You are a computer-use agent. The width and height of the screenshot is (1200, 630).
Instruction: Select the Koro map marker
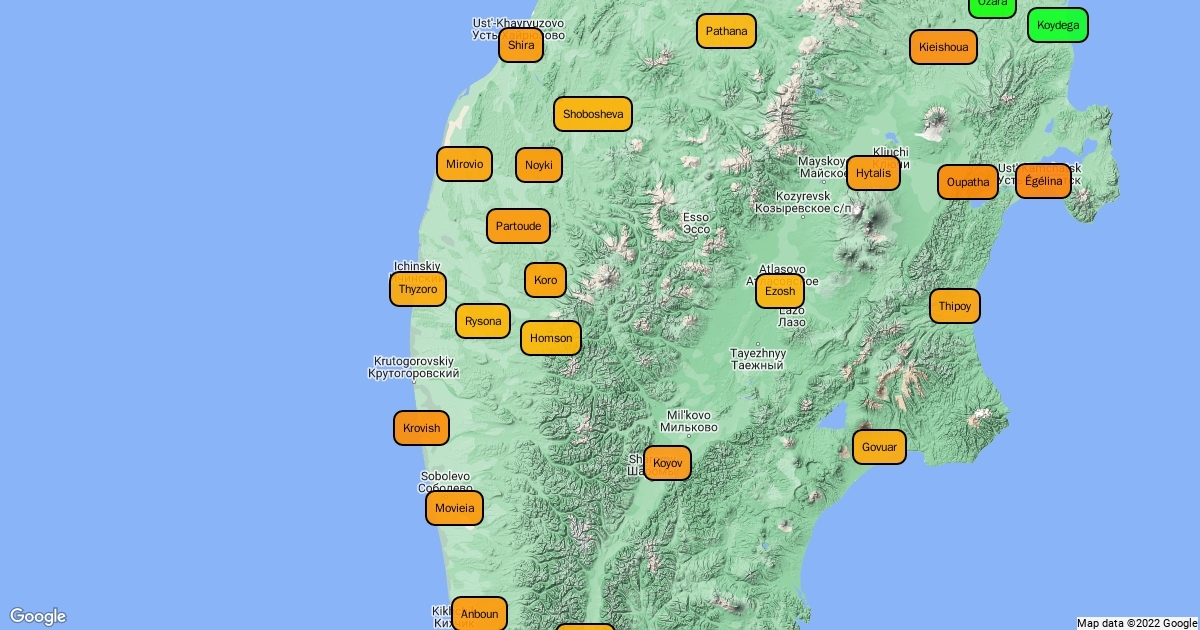545,280
